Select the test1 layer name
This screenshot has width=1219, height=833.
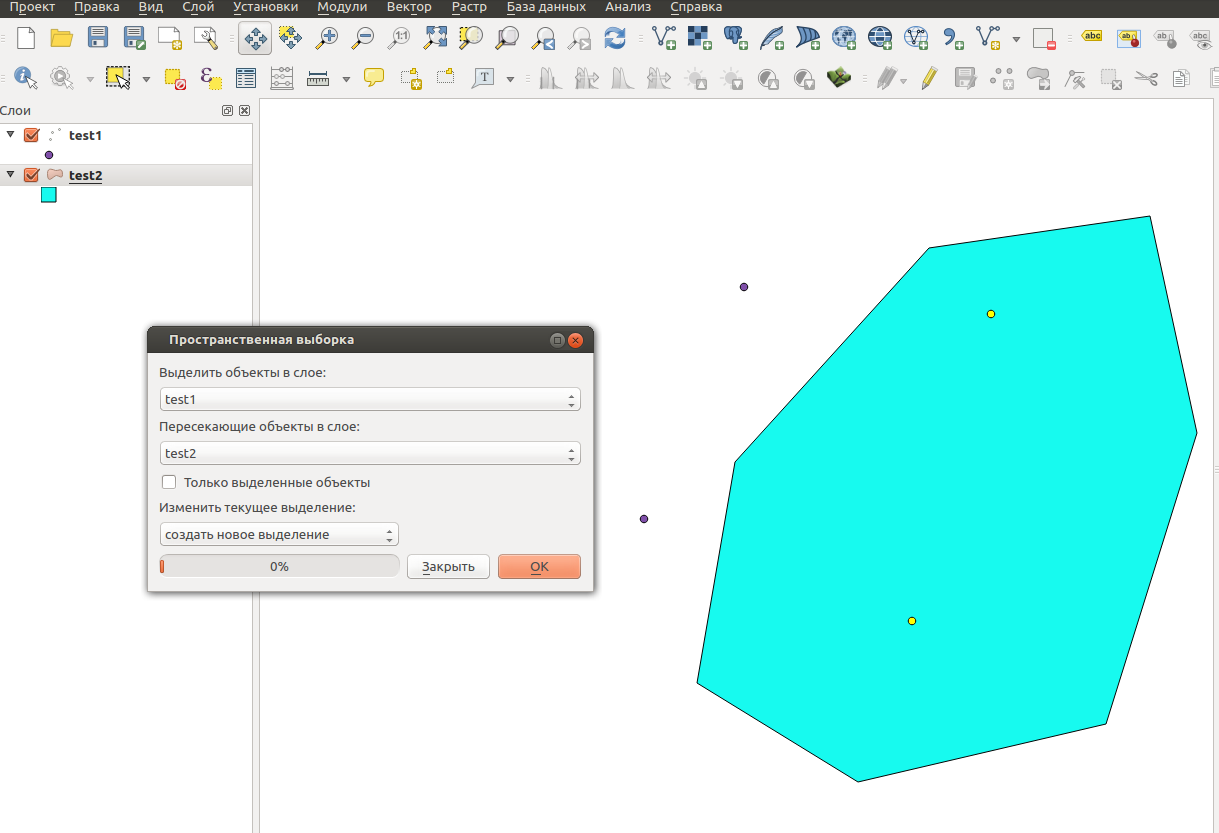86,135
